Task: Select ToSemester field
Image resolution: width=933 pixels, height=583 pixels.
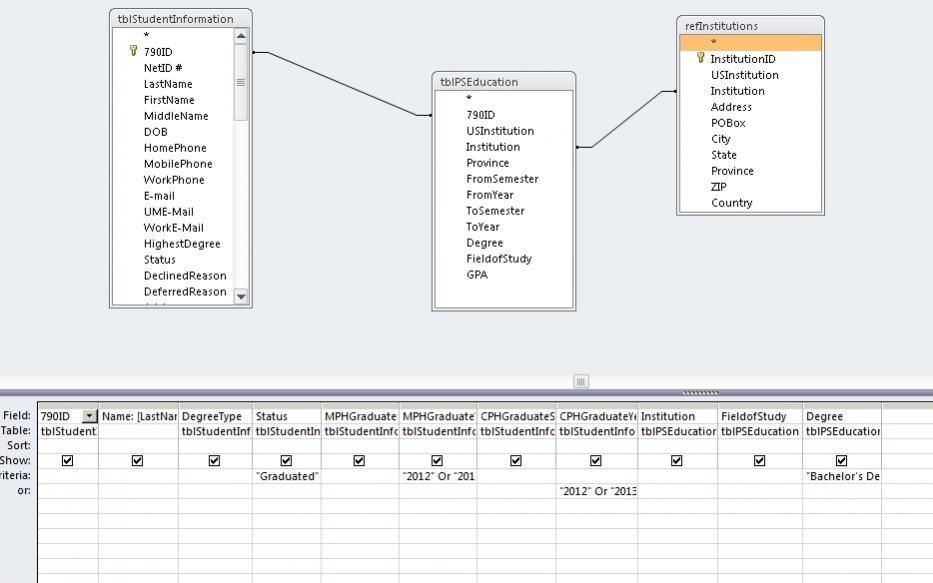Action: tap(495, 211)
